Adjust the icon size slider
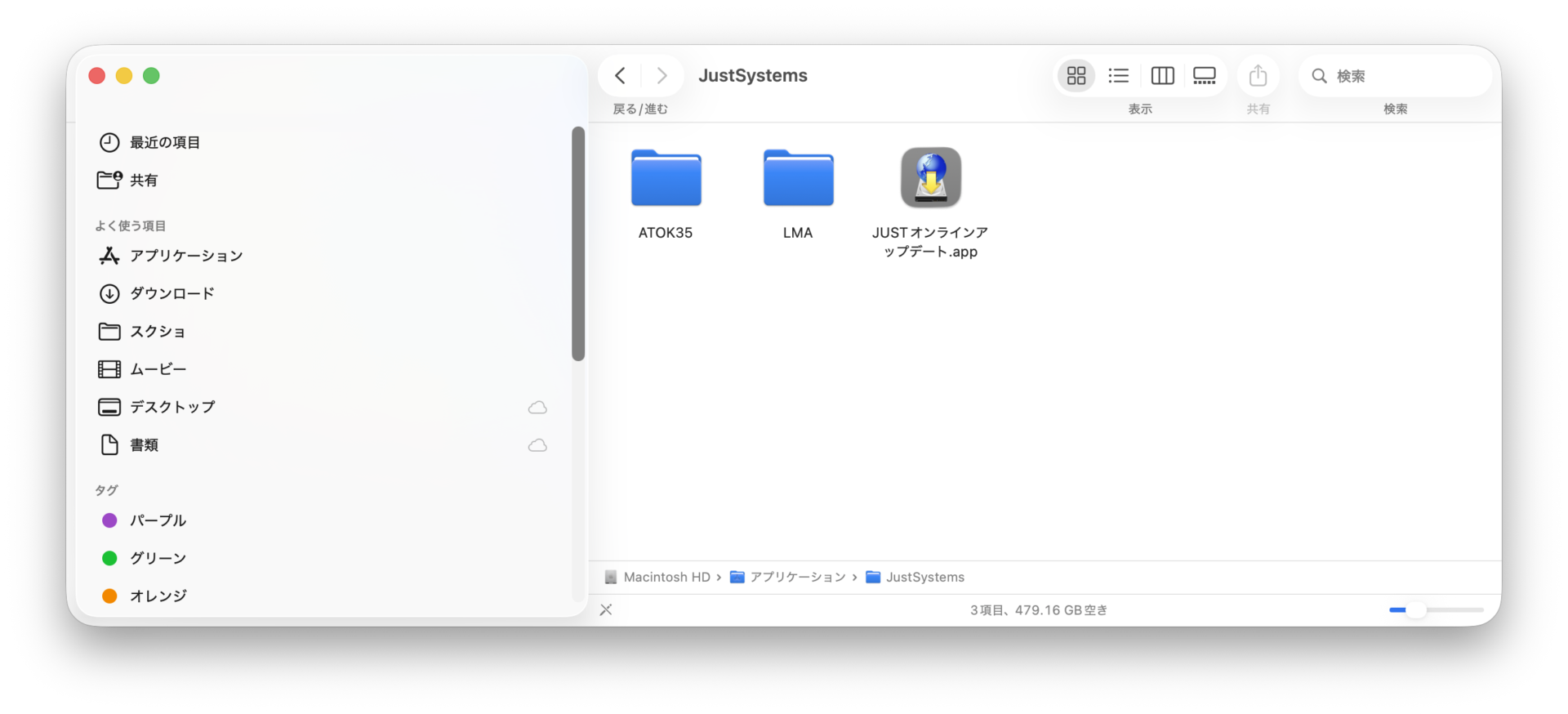Viewport: 1568px width, 714px height. [x=1415, y=610]
